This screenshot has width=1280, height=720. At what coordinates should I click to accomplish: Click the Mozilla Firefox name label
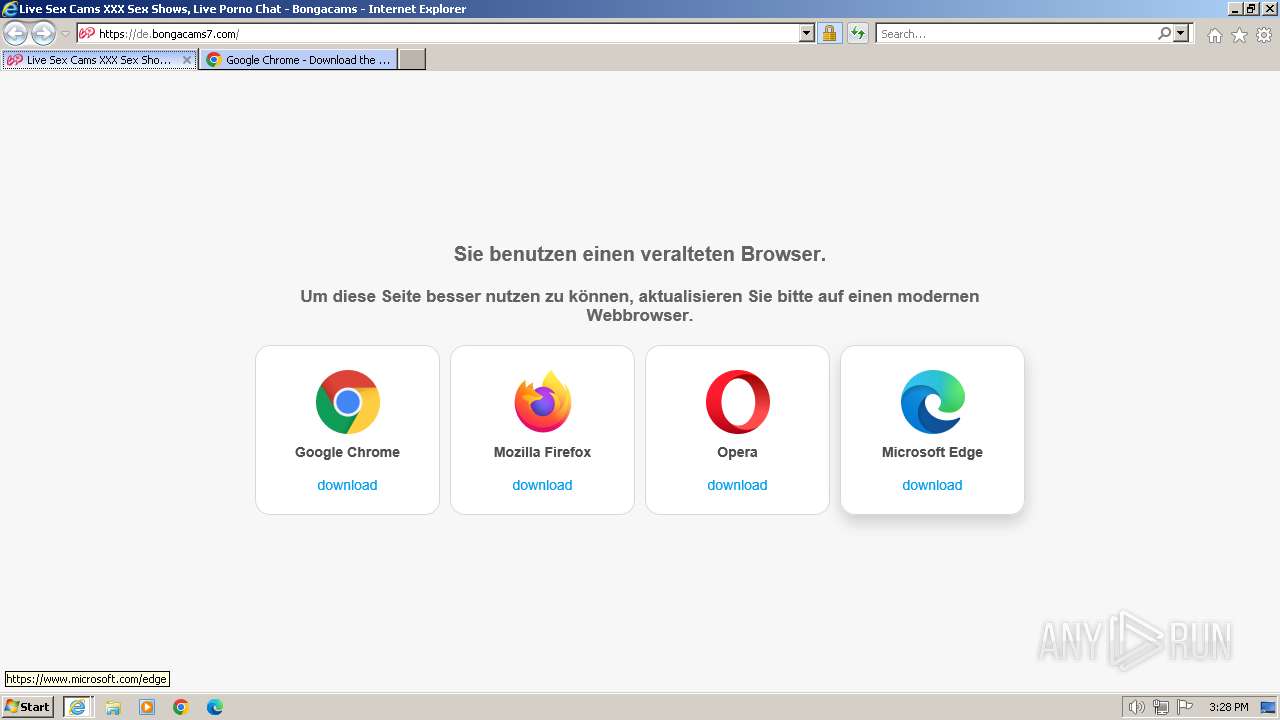pyautogui.click(x=542, y=452)
